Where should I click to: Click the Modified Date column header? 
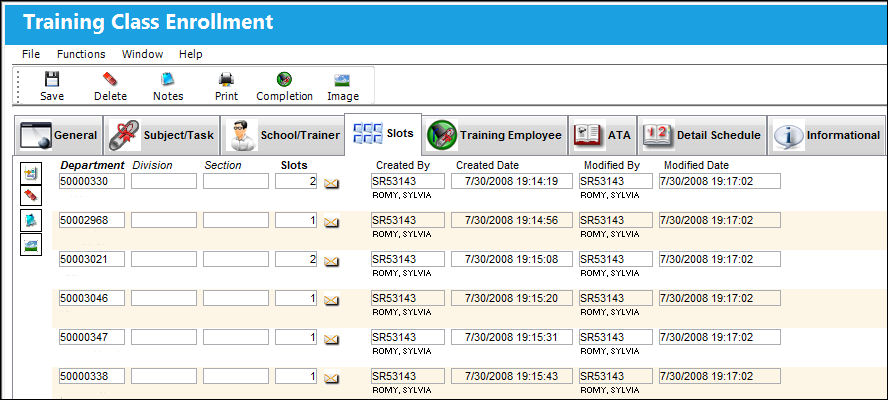(x=697, y=165)
